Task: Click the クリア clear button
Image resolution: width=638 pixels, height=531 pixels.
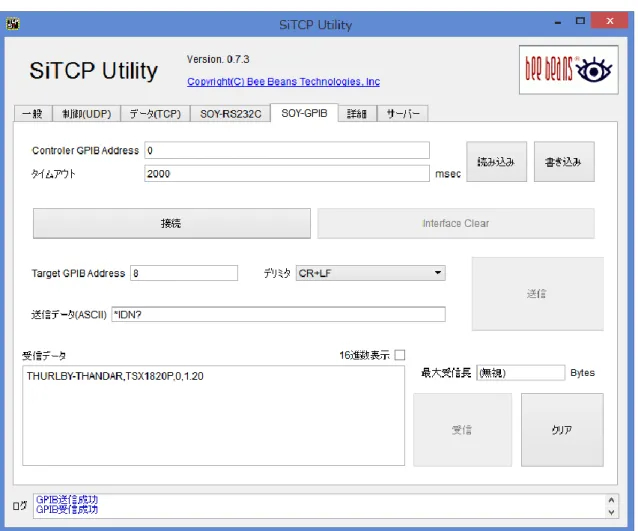Action: click(562, 430)
